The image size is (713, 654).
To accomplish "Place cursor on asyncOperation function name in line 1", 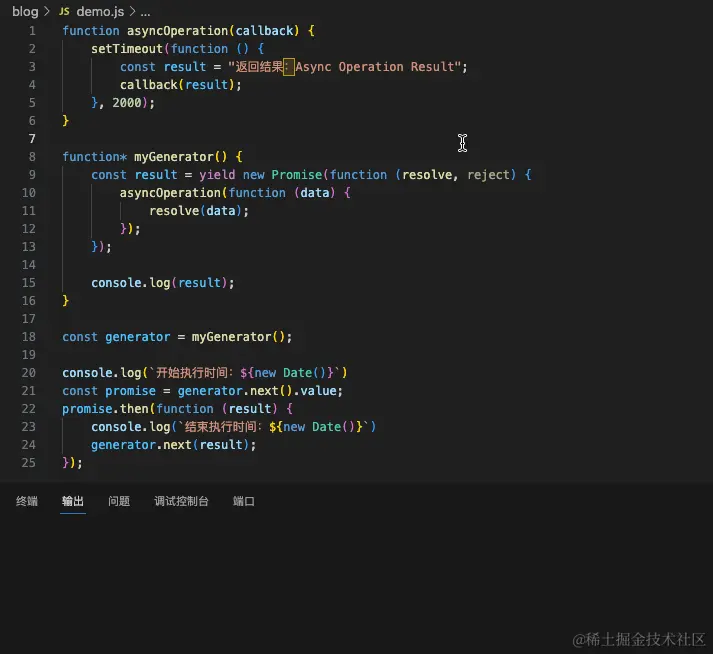I will point(177,31).
